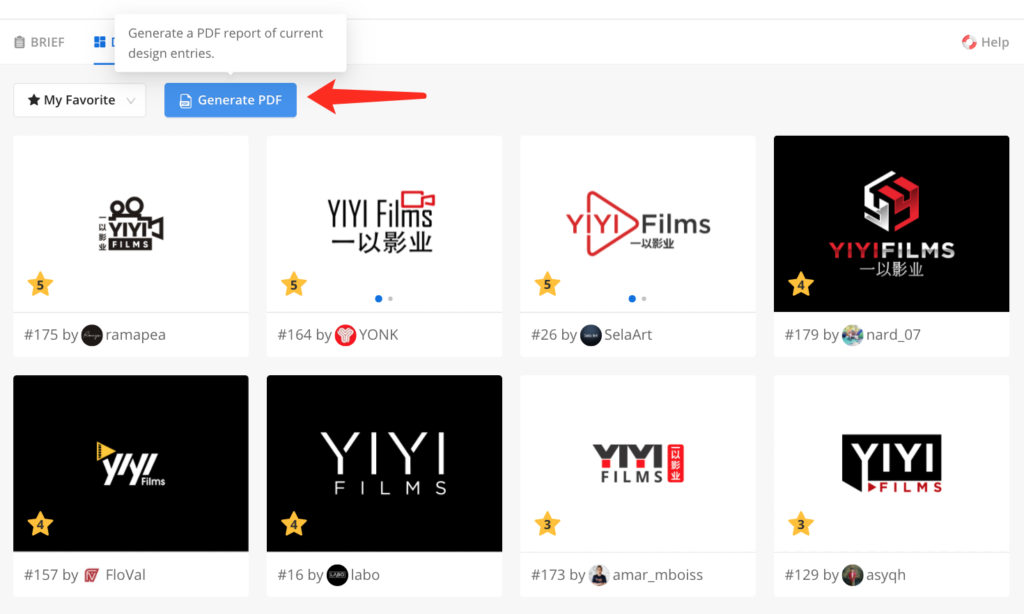
Task: Show second slide of entry #164
Action: pyautogui.click(x=390, y=298)
